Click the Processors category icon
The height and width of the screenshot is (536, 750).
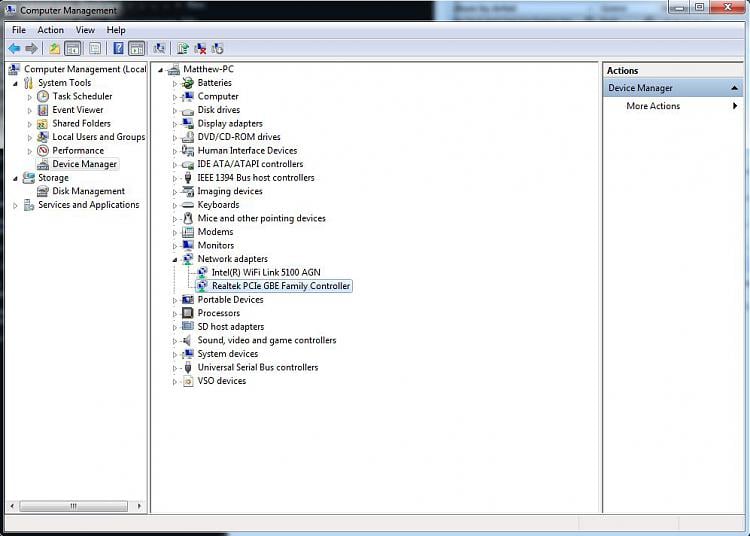pos(188,313)
